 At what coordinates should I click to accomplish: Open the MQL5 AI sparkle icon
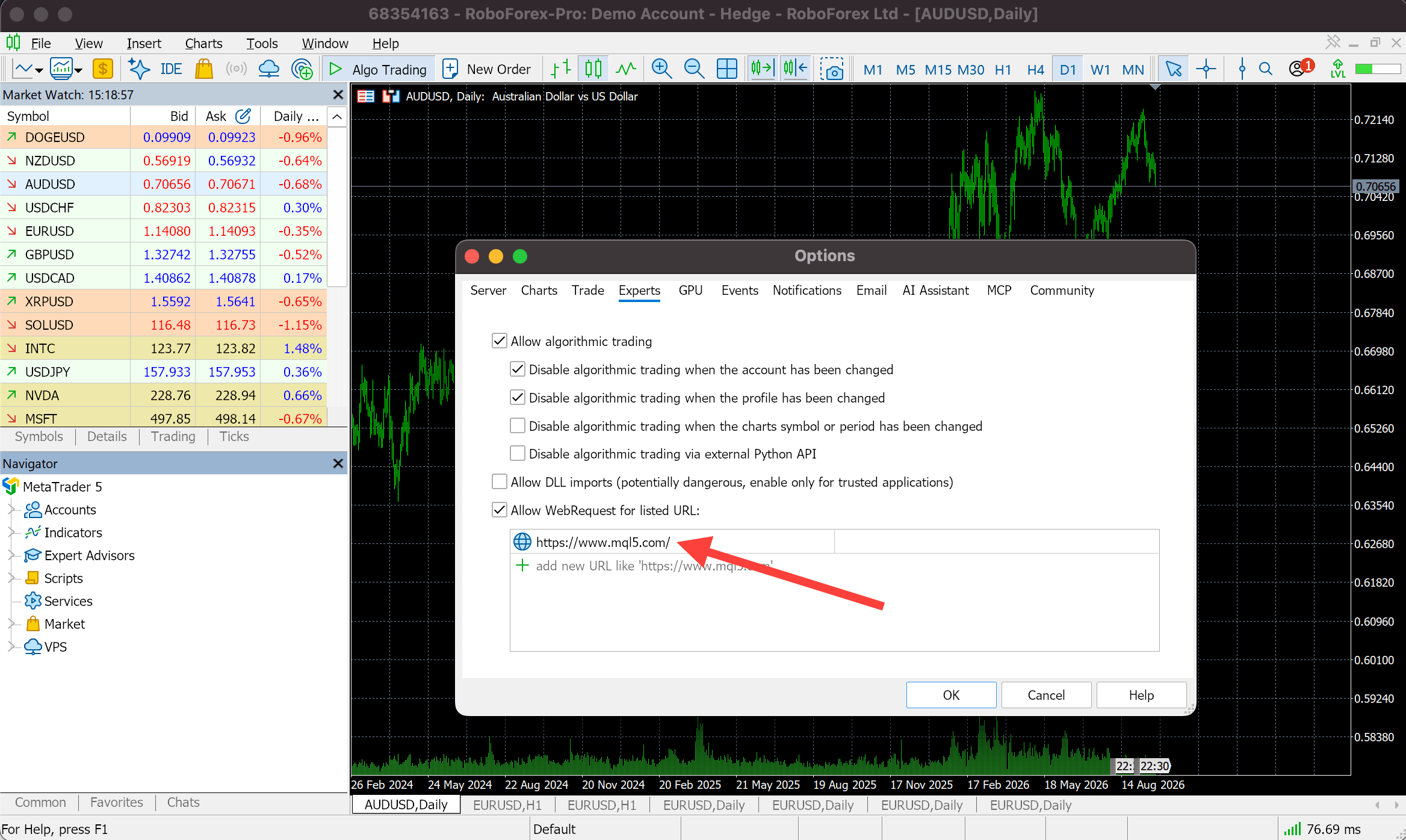[139, 69]
